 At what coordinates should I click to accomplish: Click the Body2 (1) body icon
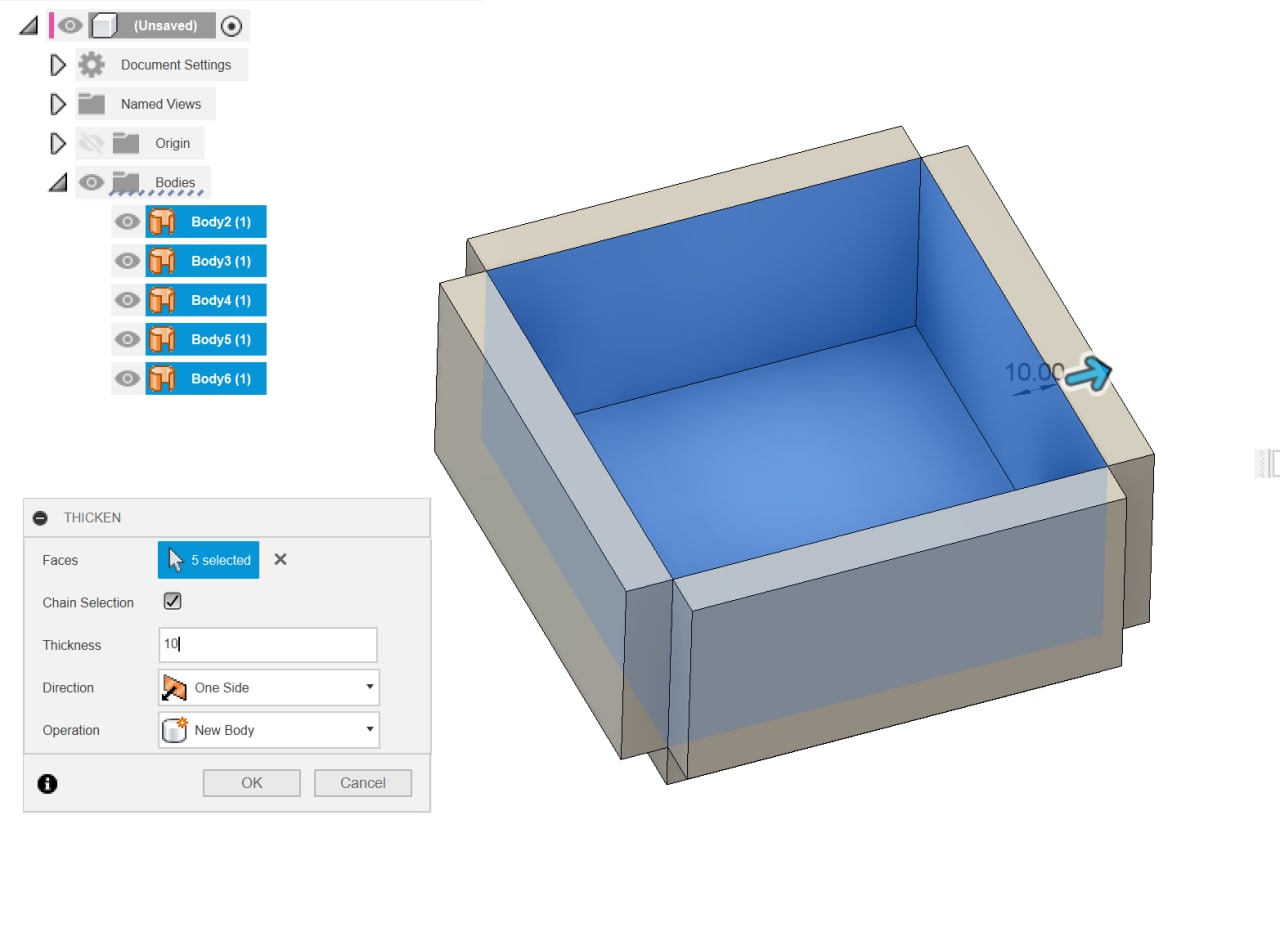click(x=161, y=222)
